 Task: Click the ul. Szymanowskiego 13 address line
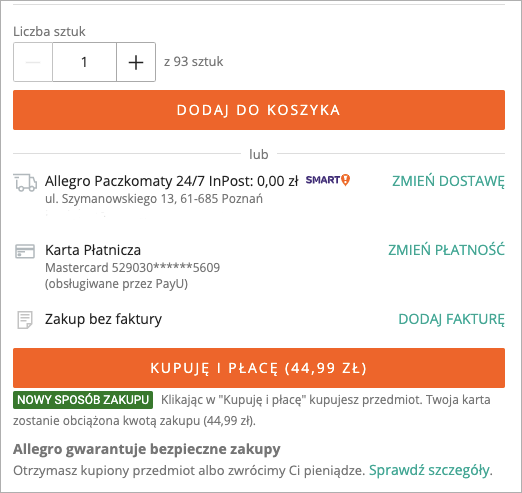(x=154, y=199)
